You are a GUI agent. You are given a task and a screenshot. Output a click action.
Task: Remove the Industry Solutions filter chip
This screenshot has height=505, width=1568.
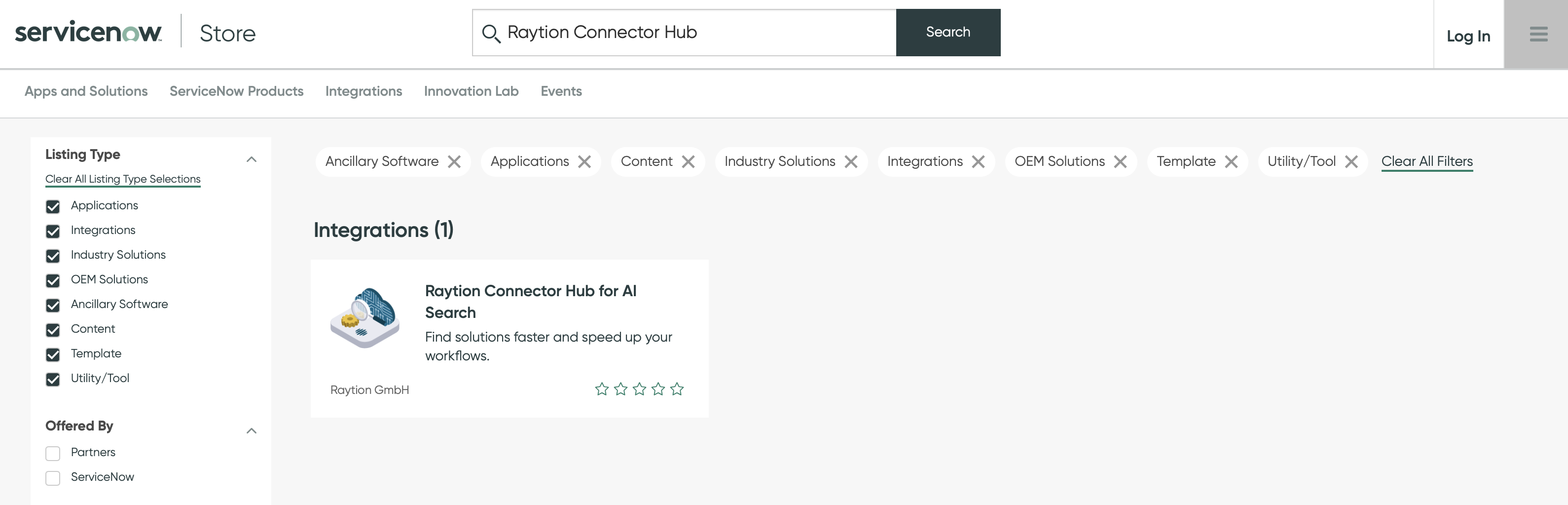pos(851,161)
